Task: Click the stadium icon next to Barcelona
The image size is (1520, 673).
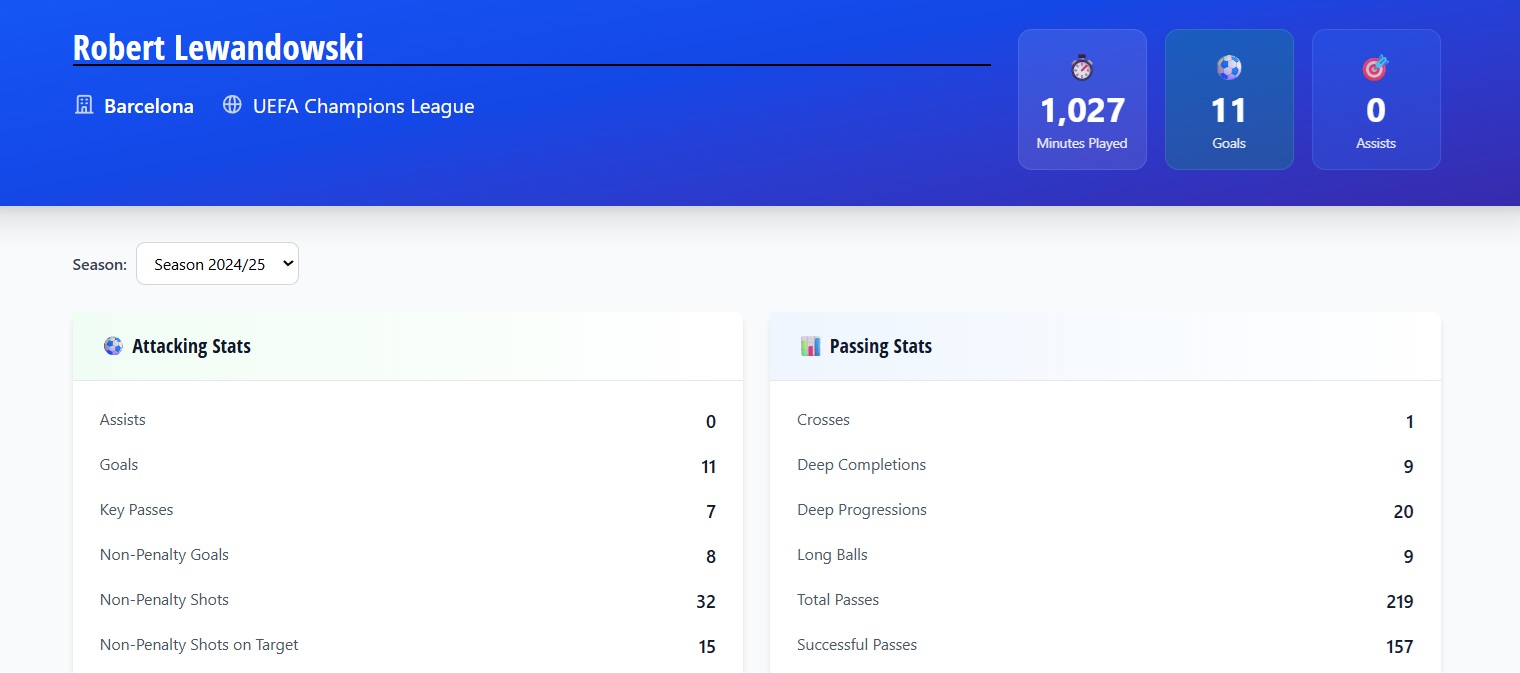Action: point(83,105)
